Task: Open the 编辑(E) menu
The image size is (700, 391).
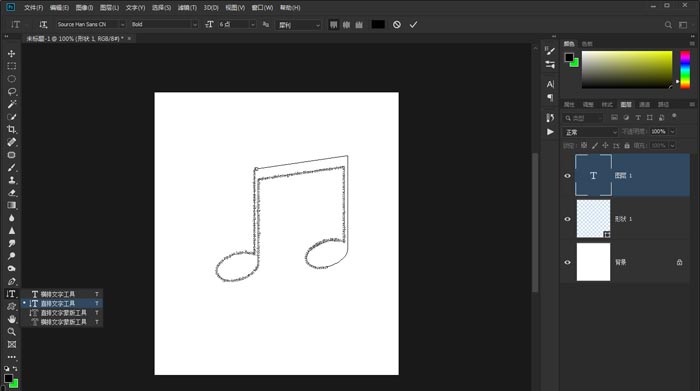Action: tap(59, 8)
